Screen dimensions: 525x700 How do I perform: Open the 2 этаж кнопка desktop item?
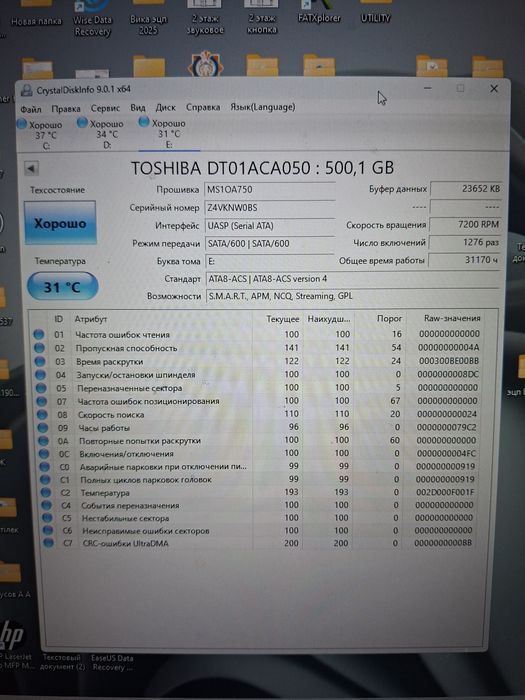click(262, 18)
